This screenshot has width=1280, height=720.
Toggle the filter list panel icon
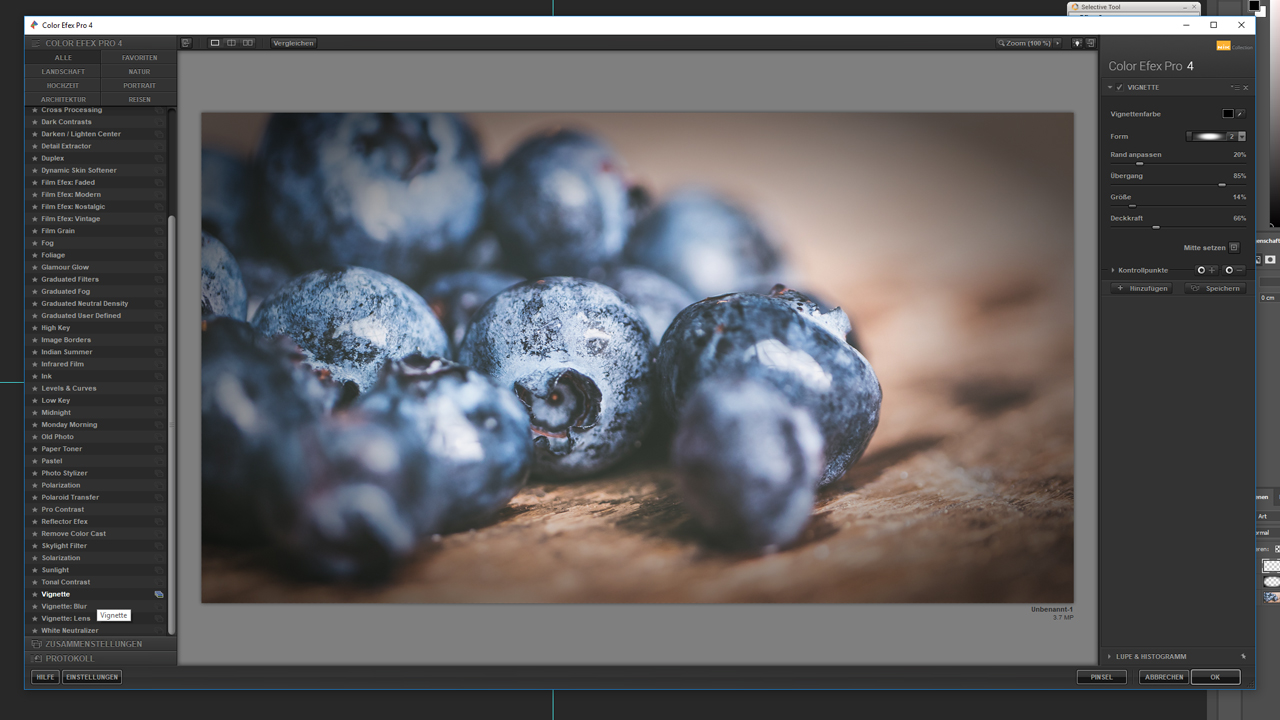click(186, 43)
